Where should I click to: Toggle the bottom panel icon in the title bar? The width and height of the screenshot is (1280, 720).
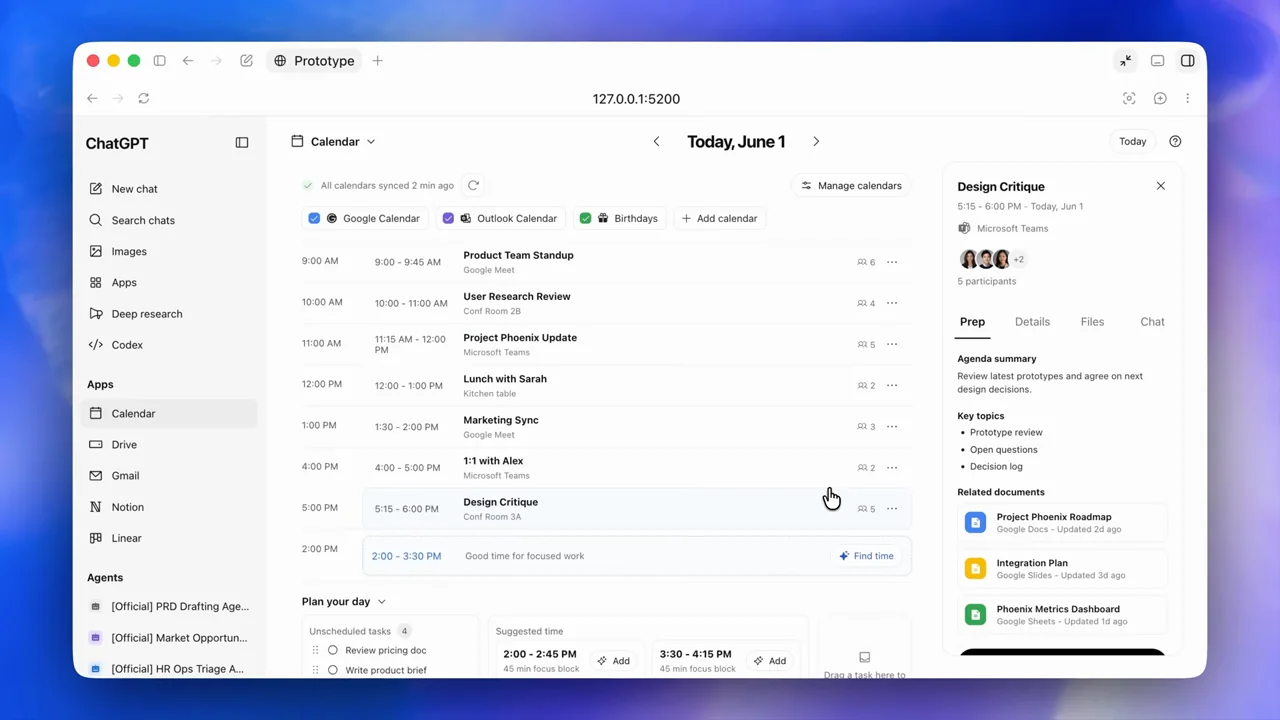[x=1157, y=61]
